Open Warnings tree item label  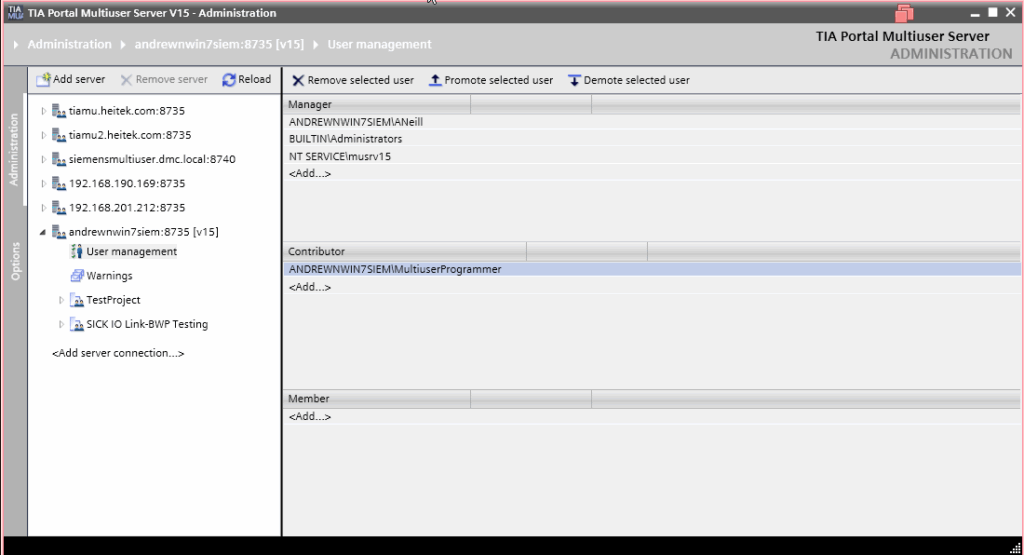pos(109,276)
